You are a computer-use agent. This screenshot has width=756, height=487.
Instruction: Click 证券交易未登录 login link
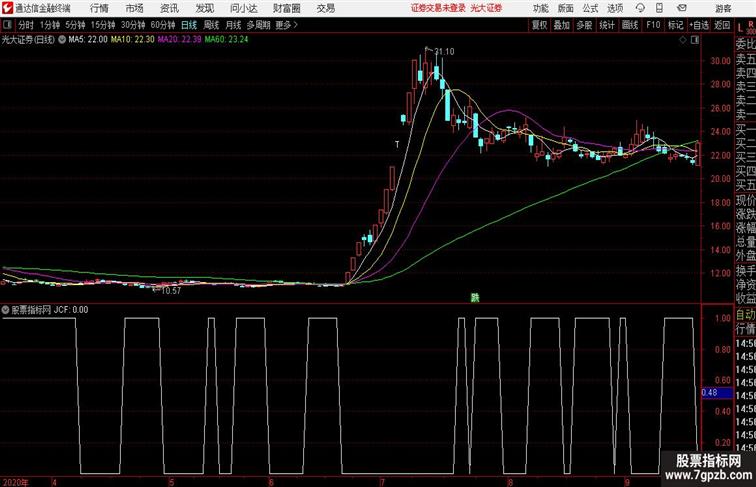click(x=438, y=8)
